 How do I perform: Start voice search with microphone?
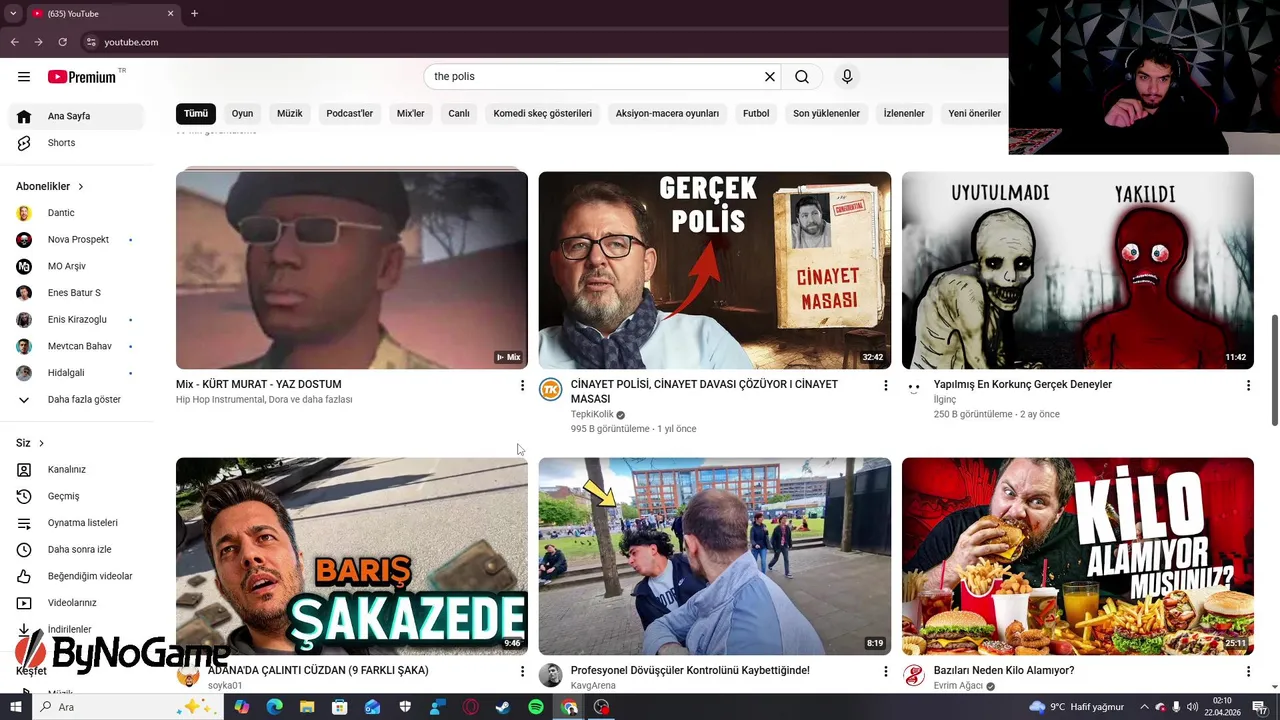(x=847, y=77)
